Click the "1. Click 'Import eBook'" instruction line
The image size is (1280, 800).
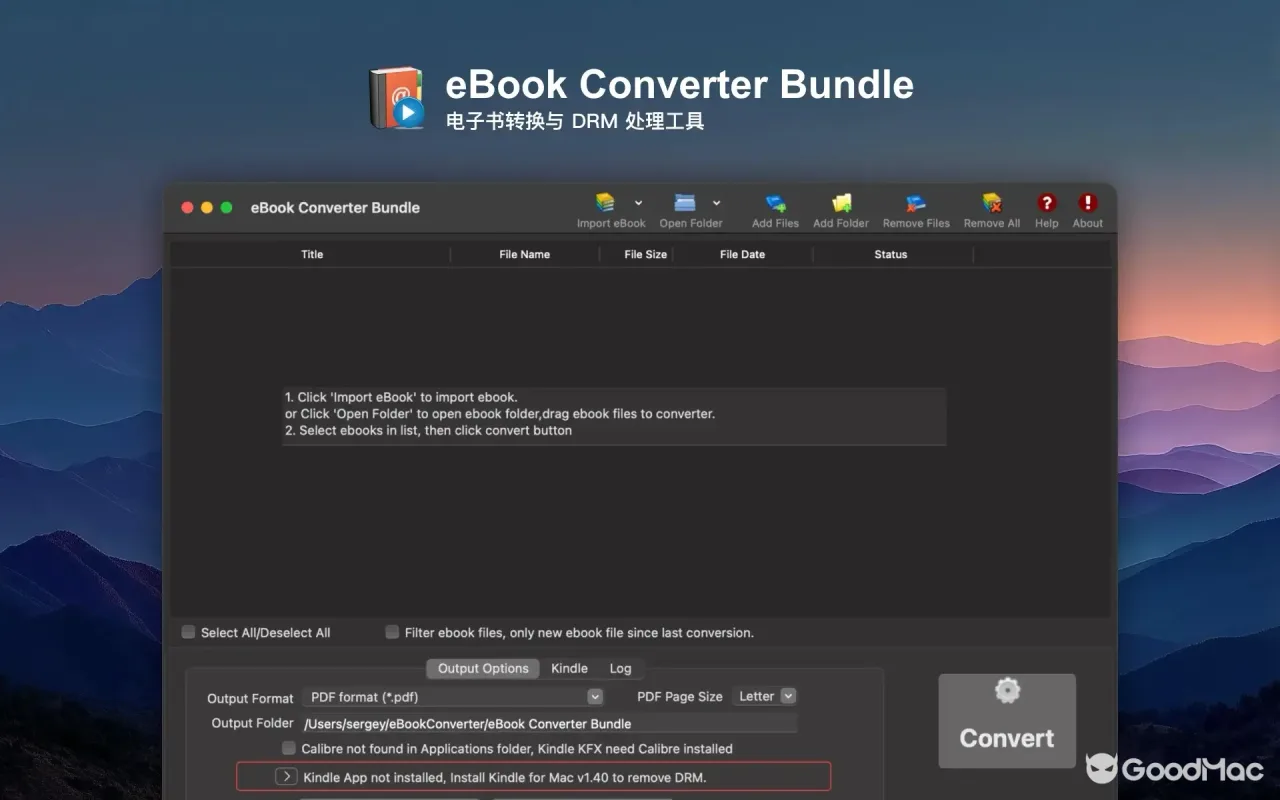401,397
